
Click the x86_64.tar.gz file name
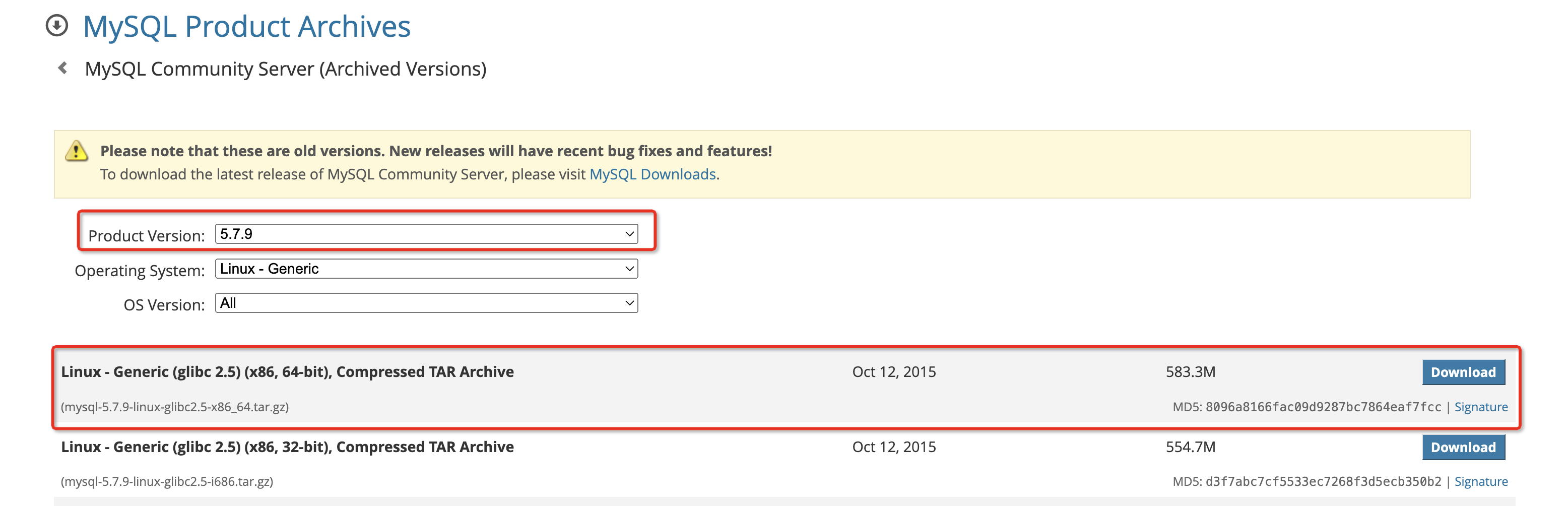point(175,407)
